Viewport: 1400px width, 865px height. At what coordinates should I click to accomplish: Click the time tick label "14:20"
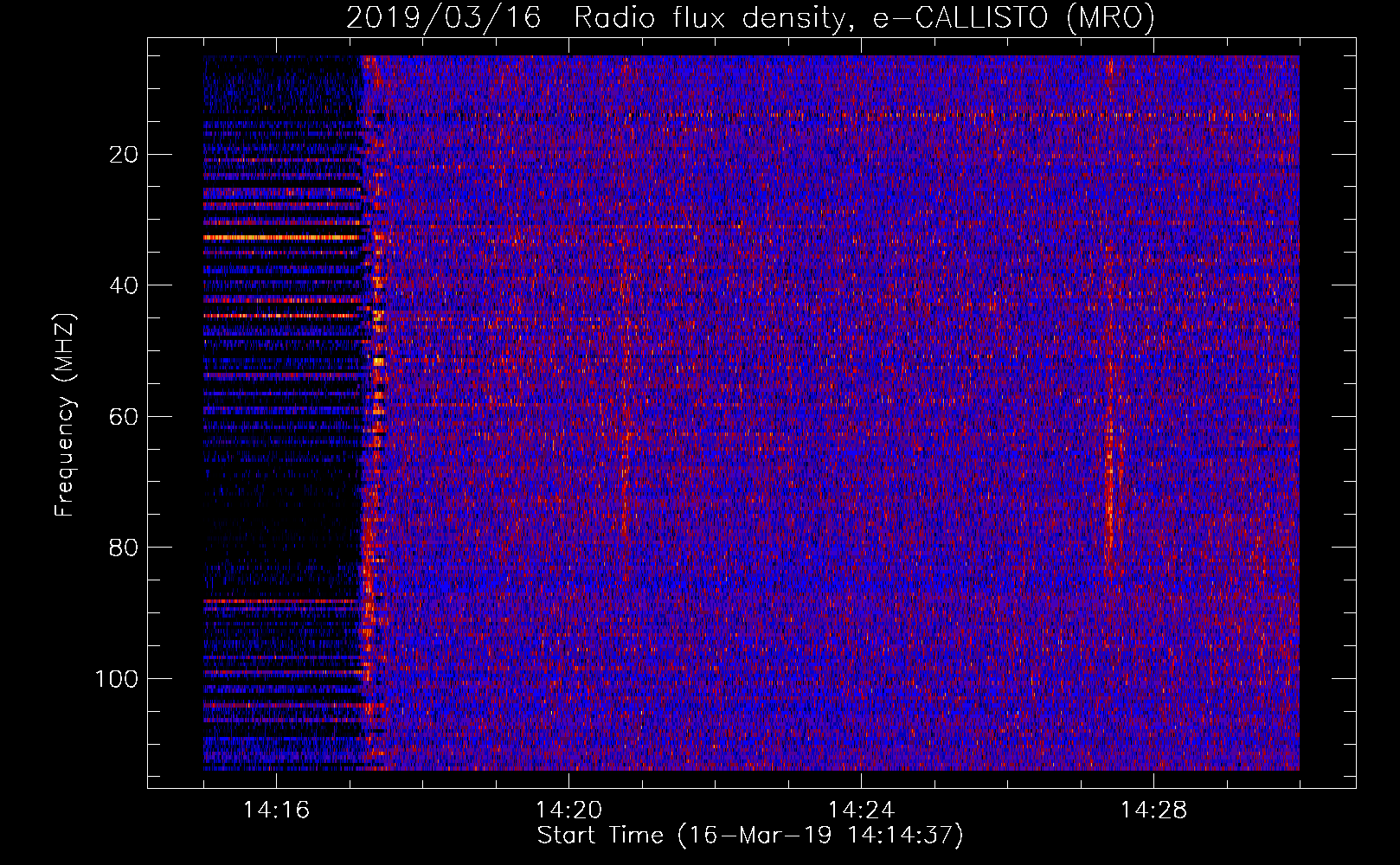(x=568, y=810)
